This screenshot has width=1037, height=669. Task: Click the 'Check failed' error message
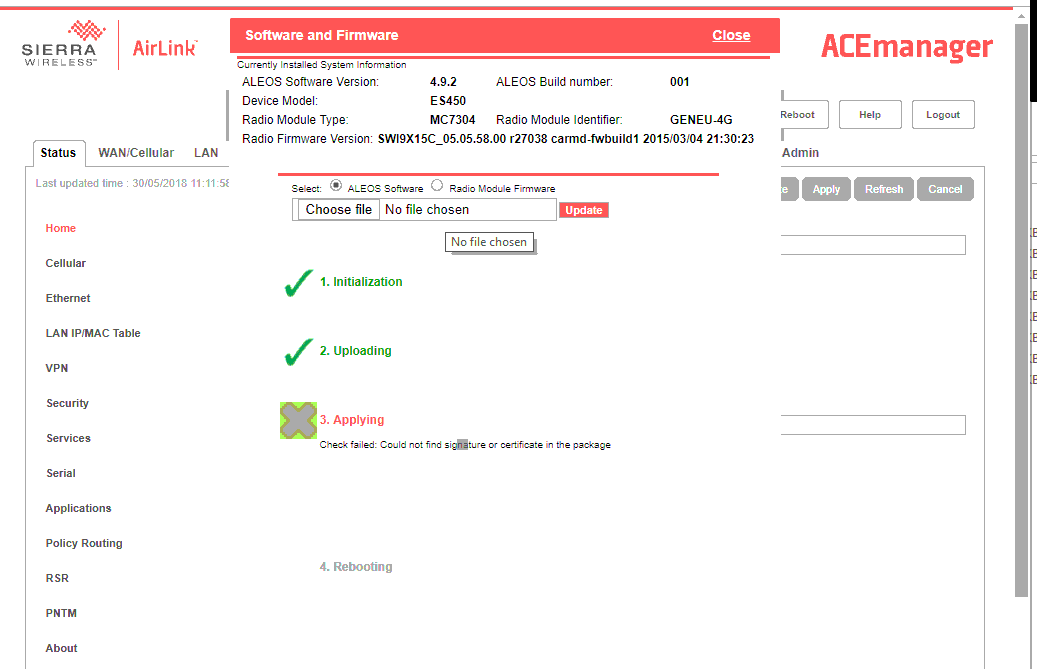tap(465, 445)
